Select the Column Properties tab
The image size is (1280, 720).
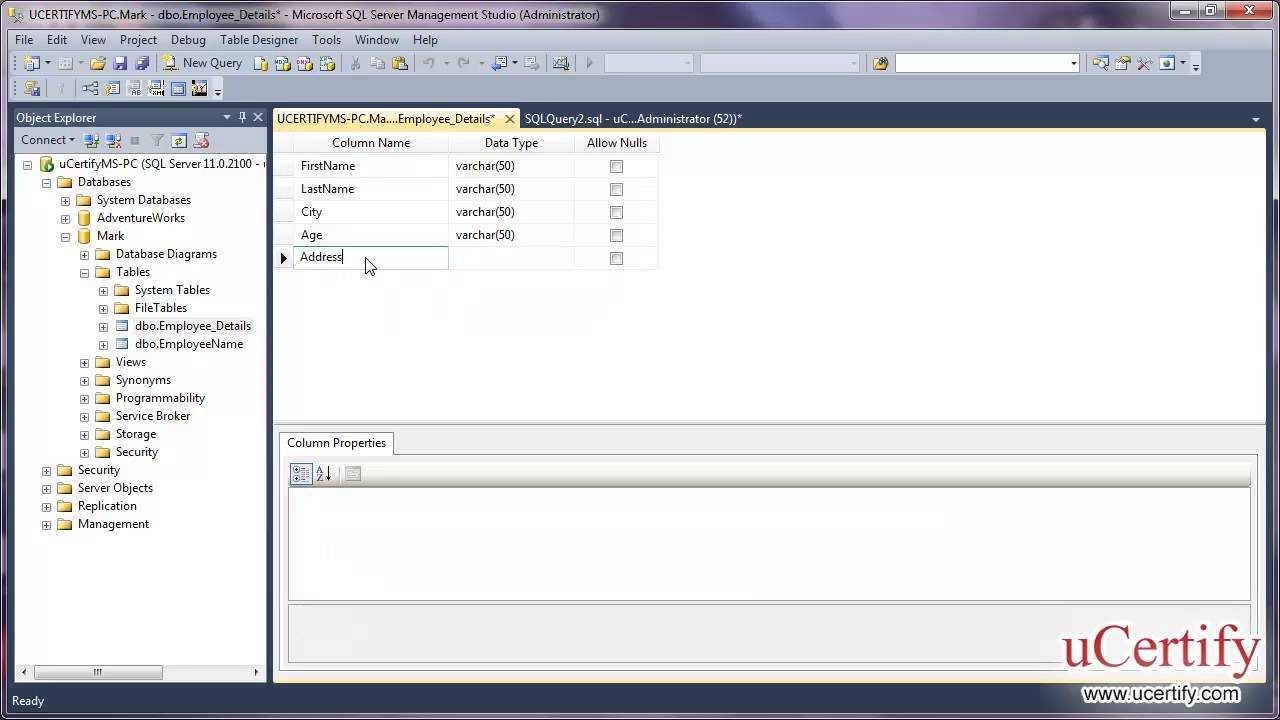point(336,443)
